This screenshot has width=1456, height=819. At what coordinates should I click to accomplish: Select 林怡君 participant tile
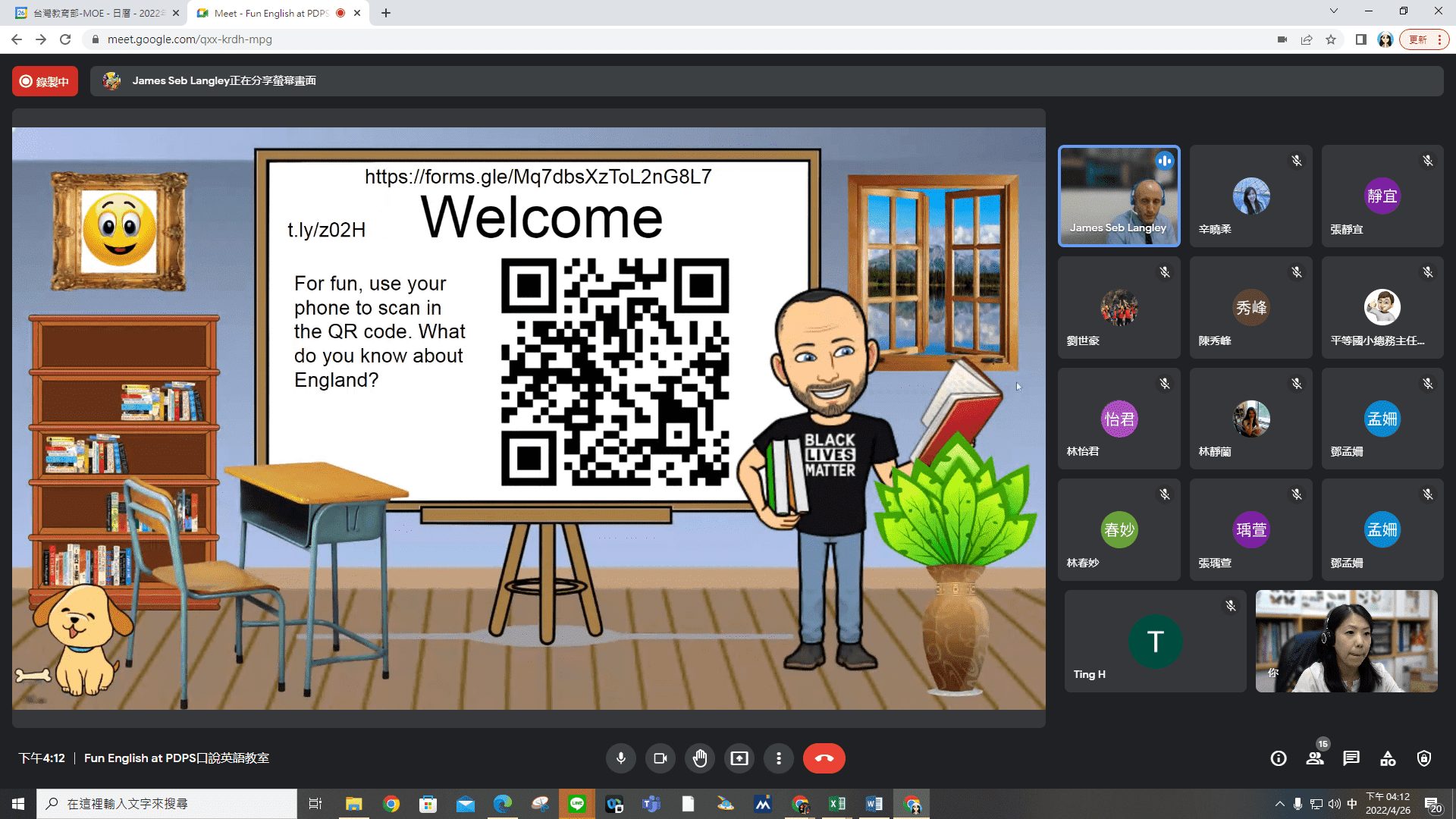point(1119,419)
